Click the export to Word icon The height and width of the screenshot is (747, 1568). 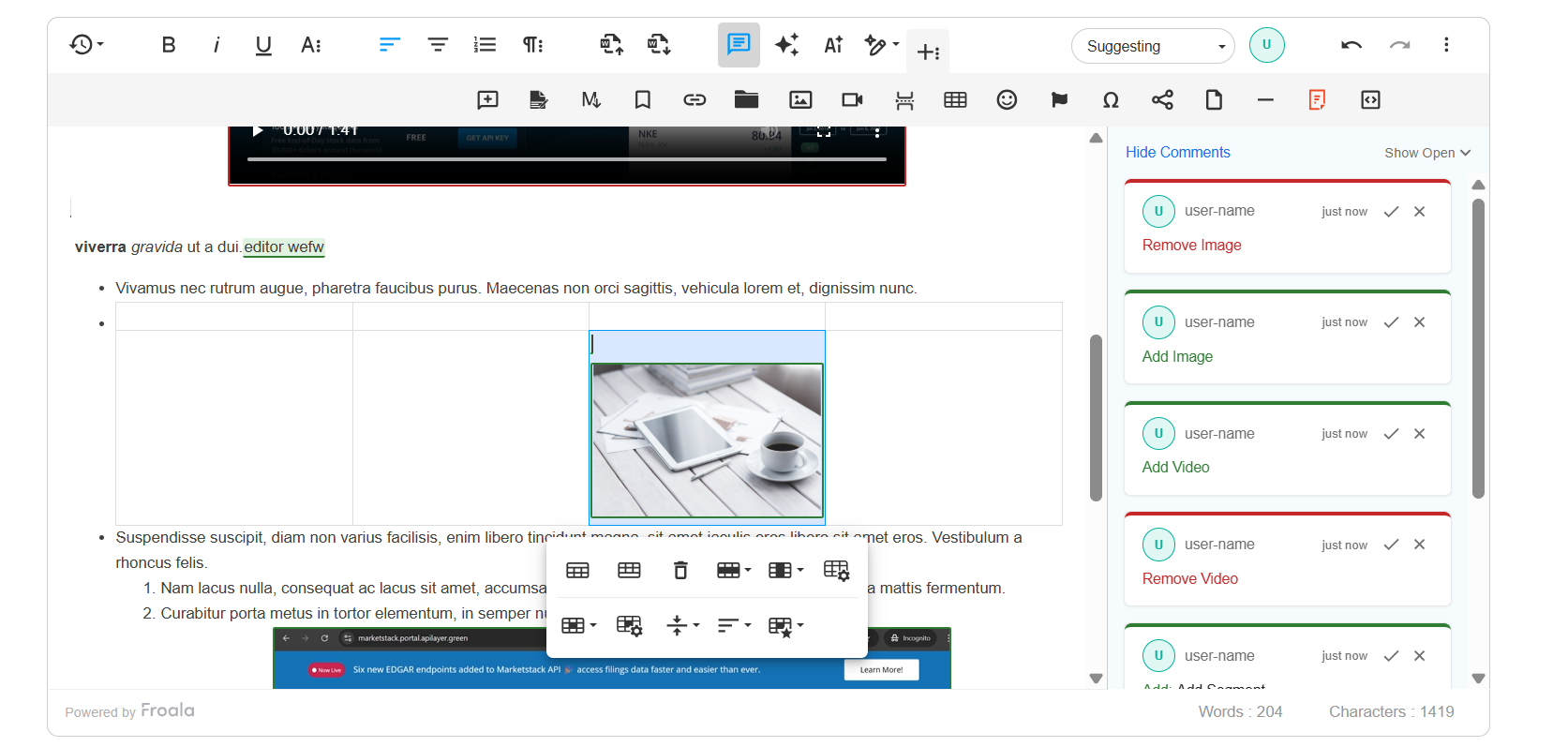pos(659,45)
